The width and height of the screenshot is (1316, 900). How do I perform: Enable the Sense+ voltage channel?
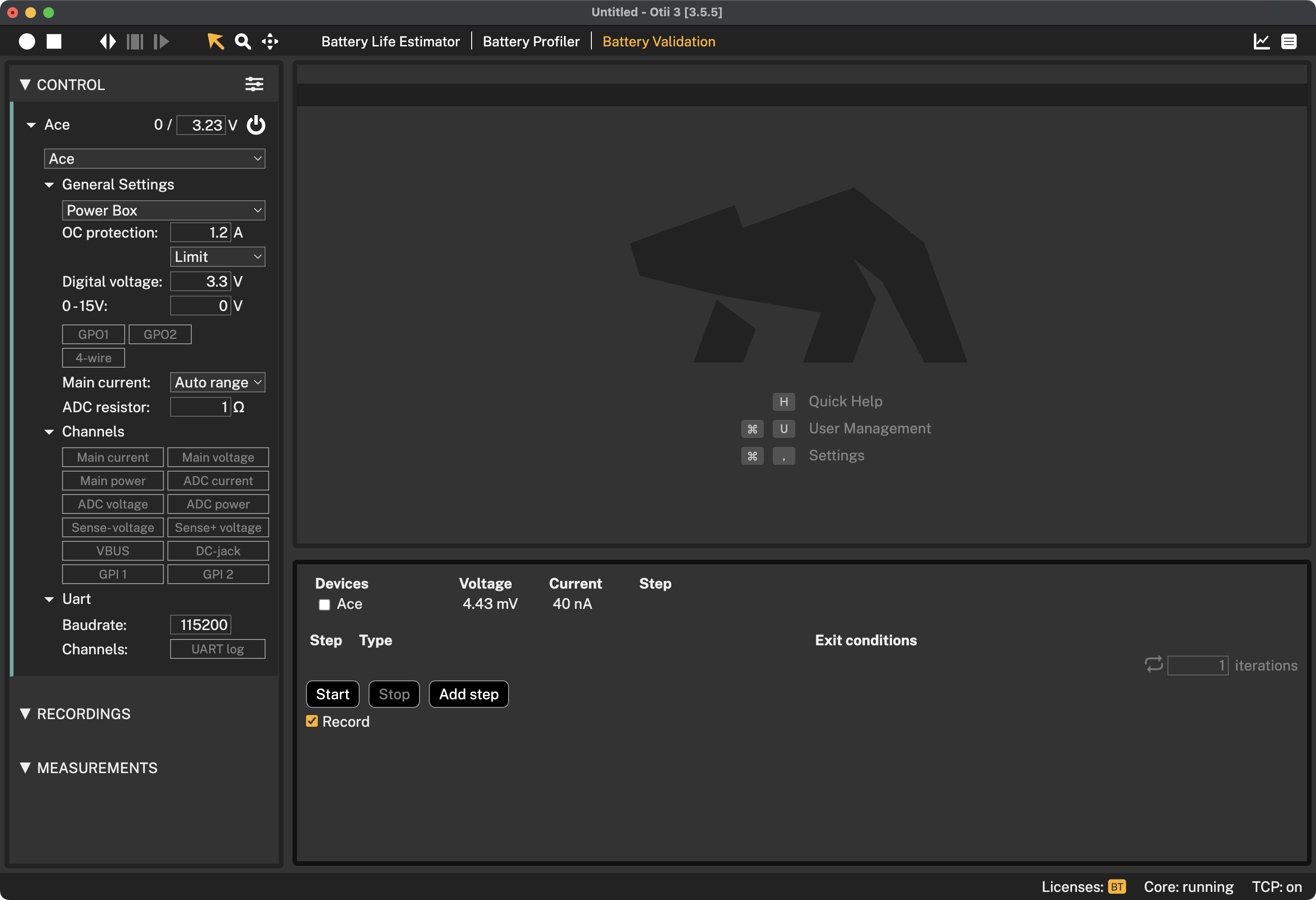pos(218,527)
